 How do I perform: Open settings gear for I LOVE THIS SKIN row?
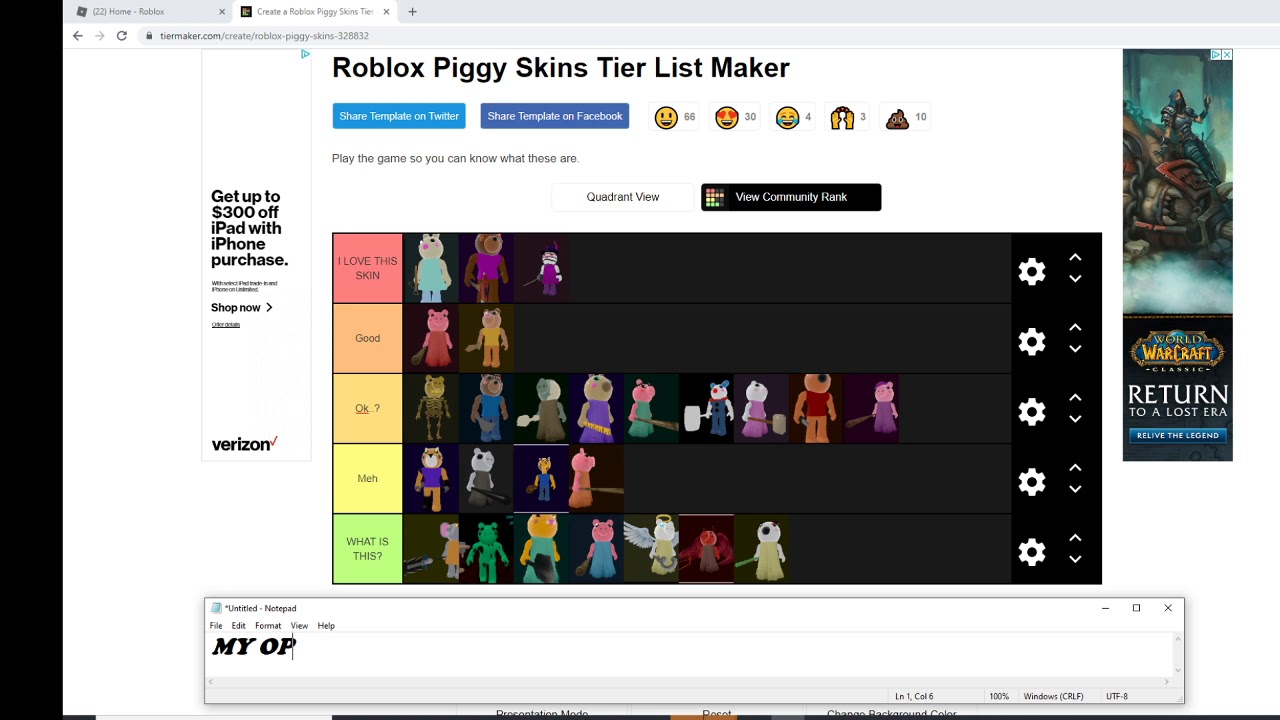(x=1031, y=272)
